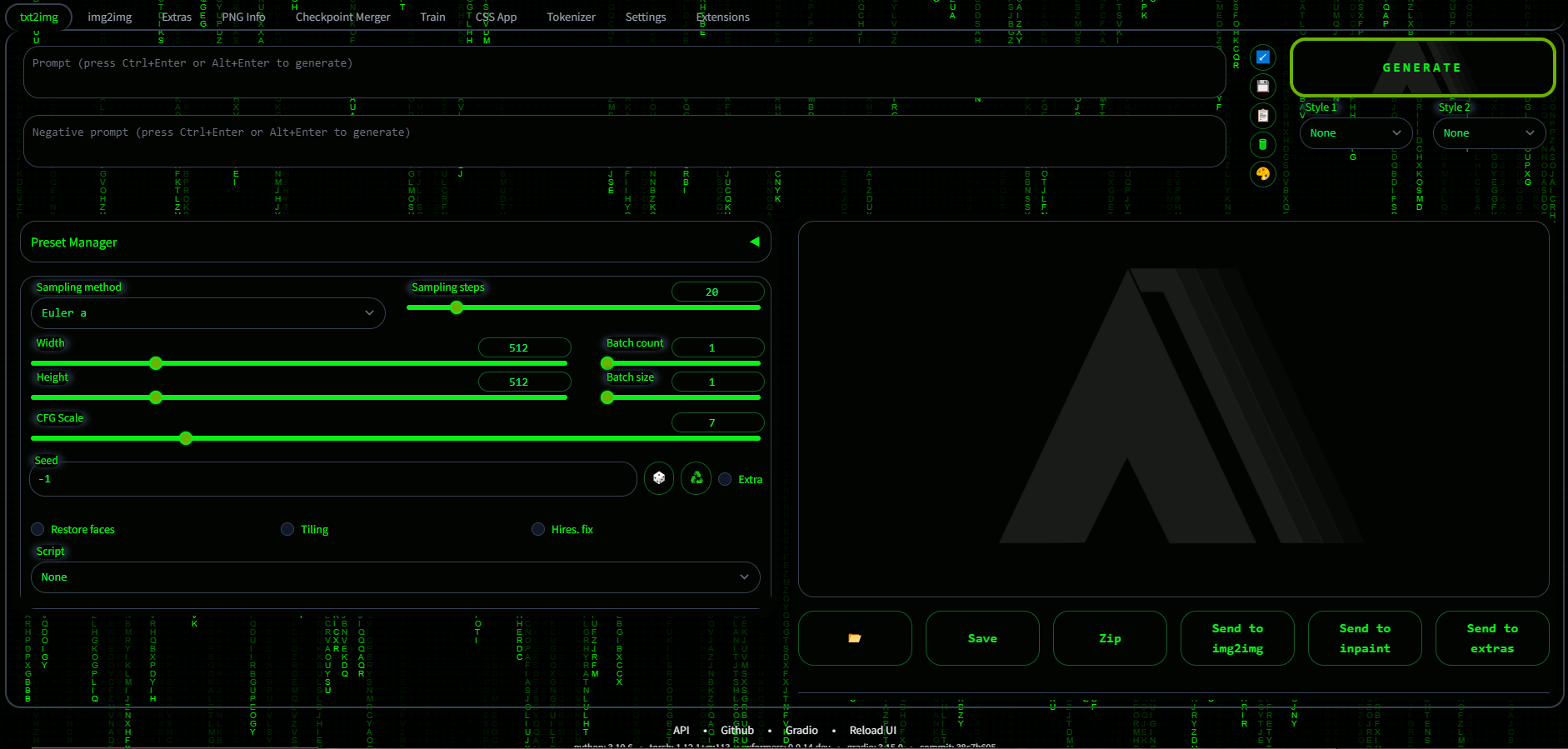The width and height of the screenshot is (1568, 749).
Task: Open the PNG Info tab
Action: pos(243,17)
